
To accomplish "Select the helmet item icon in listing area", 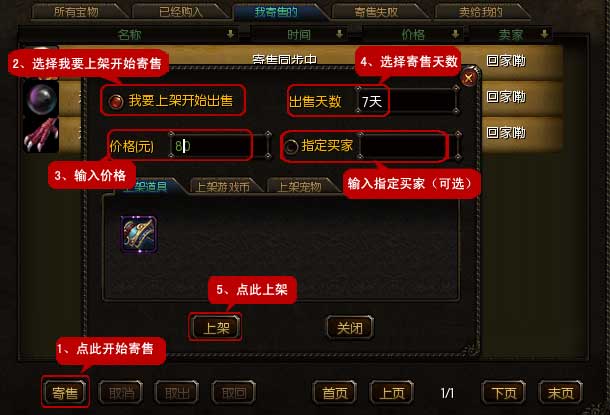I will [139, 235].
